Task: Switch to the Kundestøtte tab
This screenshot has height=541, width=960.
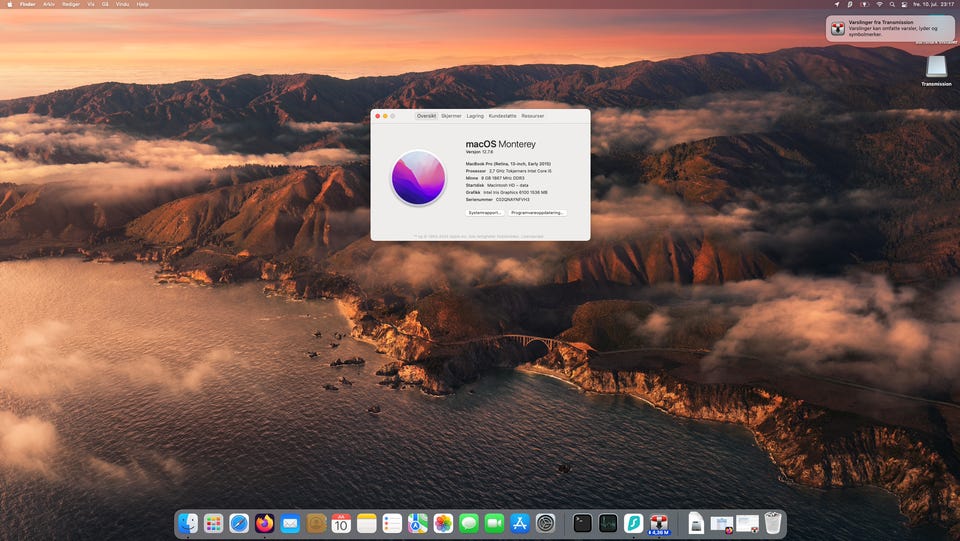Action: click(503, 116)
